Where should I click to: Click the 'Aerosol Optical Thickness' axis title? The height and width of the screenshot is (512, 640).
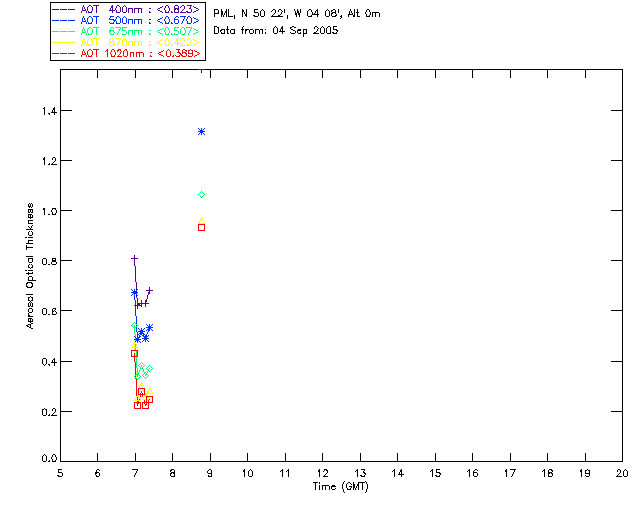(30, 266)
